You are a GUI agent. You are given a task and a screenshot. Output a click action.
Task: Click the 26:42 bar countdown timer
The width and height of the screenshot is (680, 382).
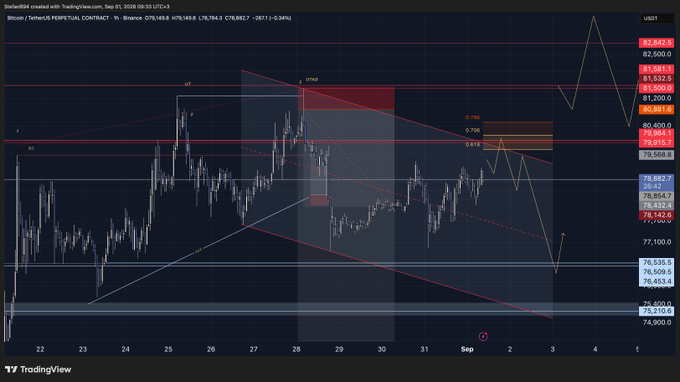click(x=652, y=186)
